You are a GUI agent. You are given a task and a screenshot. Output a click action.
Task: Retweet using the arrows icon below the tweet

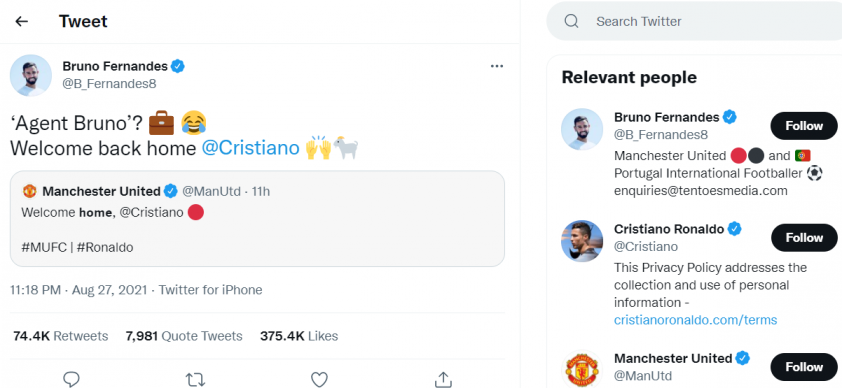coord(195,379)
